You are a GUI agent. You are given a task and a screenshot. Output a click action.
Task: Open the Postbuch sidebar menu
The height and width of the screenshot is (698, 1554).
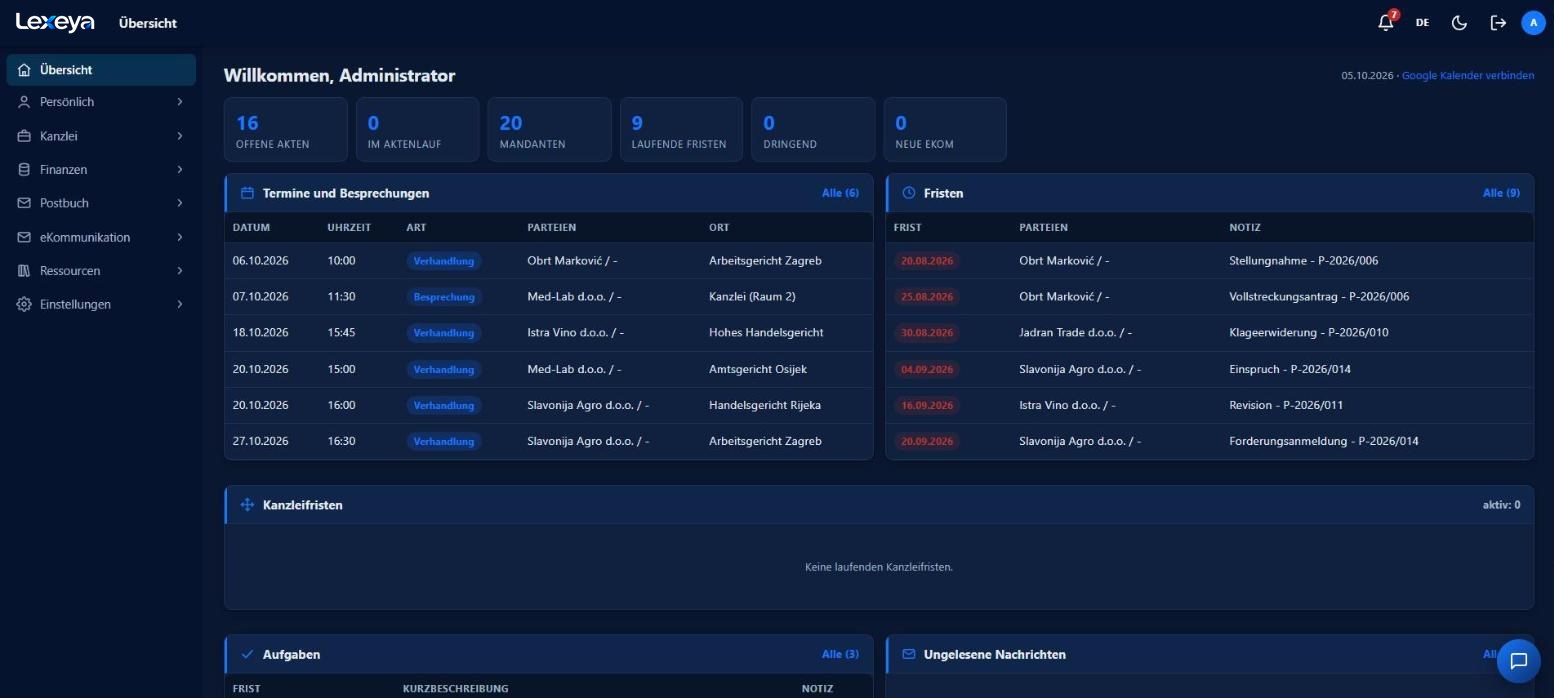[x=101, y=203]
